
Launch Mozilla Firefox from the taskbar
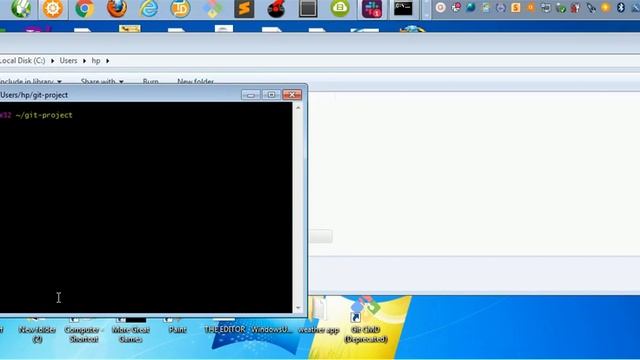[117, 8]
